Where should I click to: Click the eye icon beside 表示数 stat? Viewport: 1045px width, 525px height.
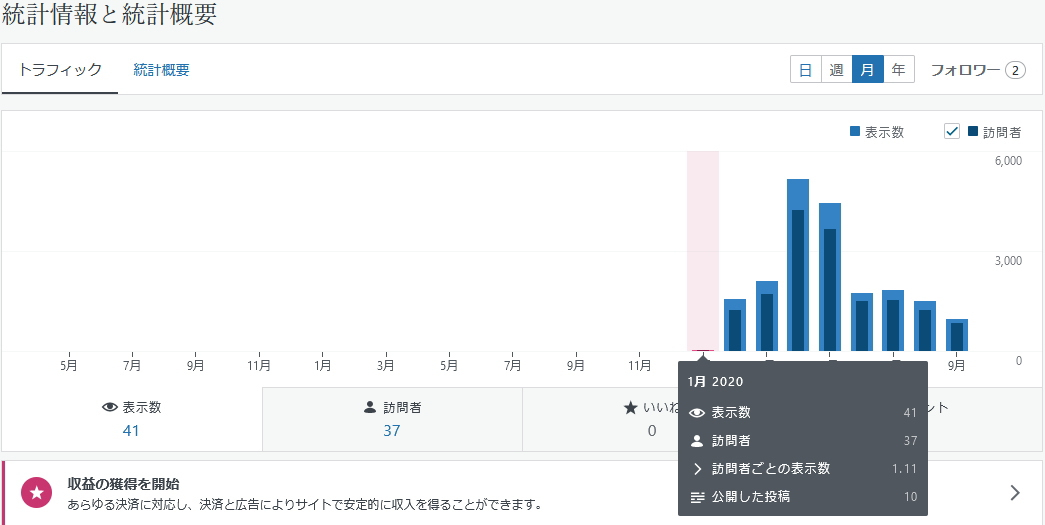pos(110,408)
